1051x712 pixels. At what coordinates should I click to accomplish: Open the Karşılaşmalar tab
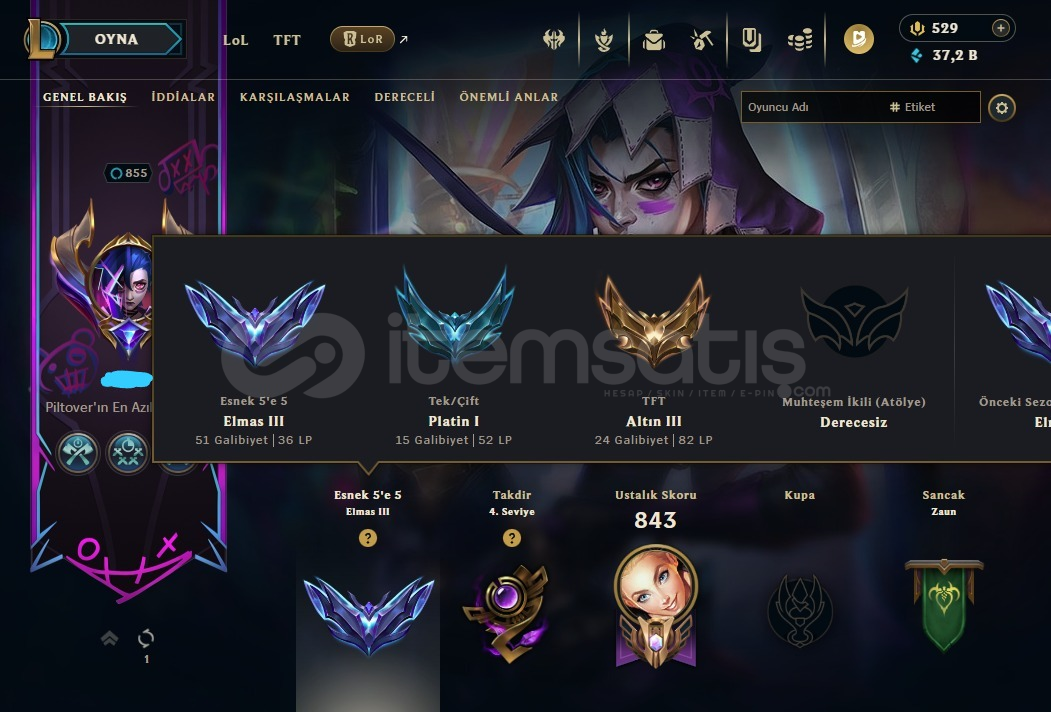coord(295,97)
